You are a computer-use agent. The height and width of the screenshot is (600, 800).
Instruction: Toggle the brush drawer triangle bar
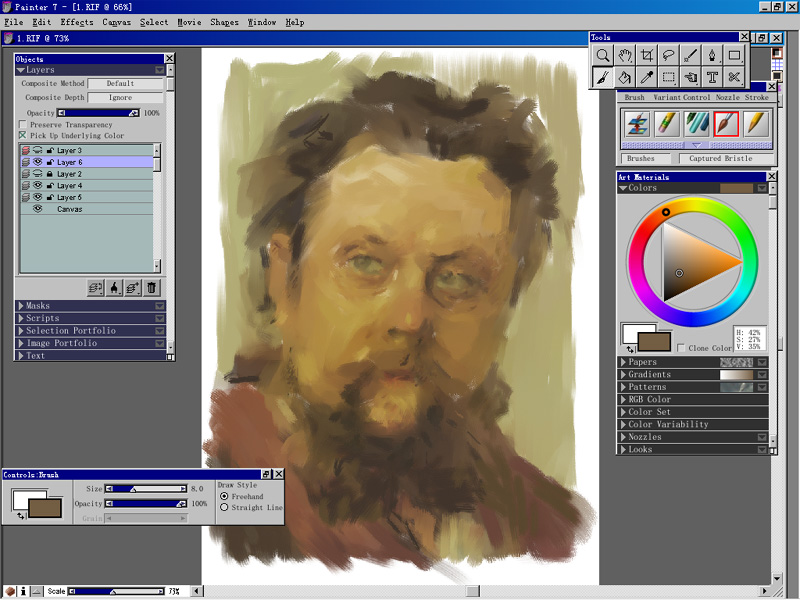pos(696,145)
